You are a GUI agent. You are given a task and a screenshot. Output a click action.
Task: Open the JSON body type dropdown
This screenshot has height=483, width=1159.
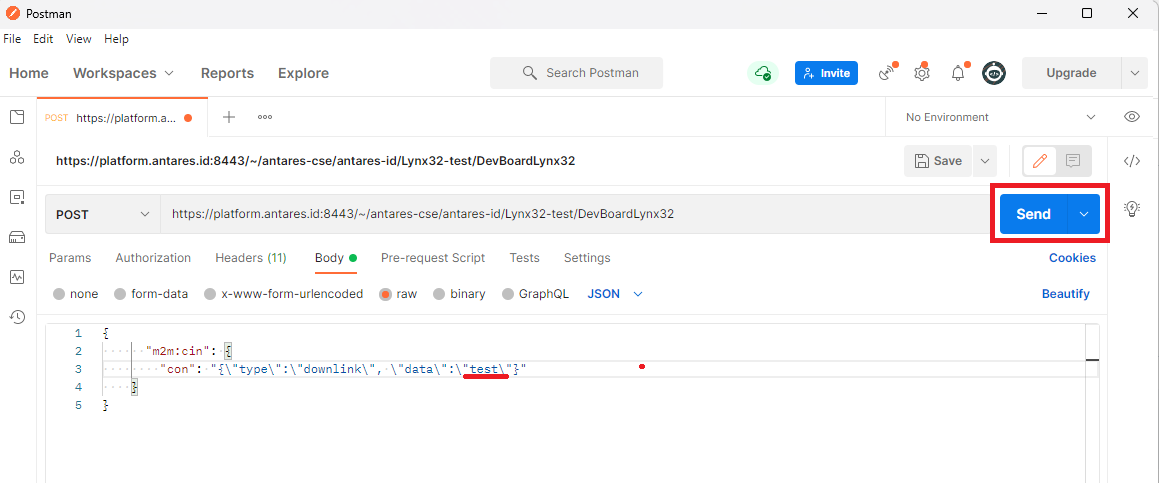(615, 294)
